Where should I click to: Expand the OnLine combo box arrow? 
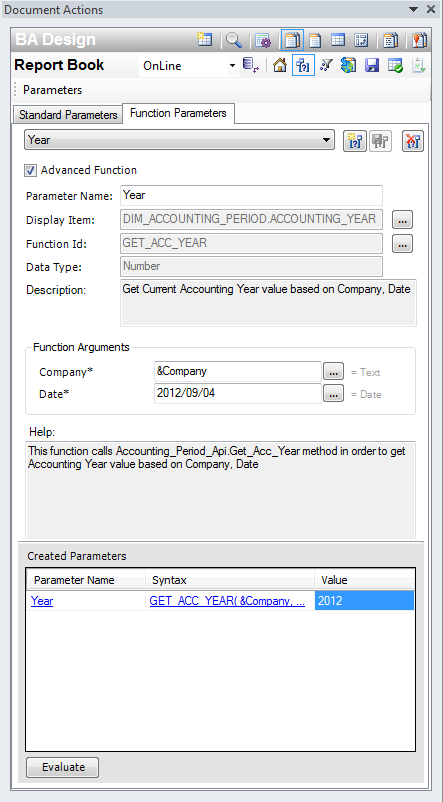[x=232, y=65]
